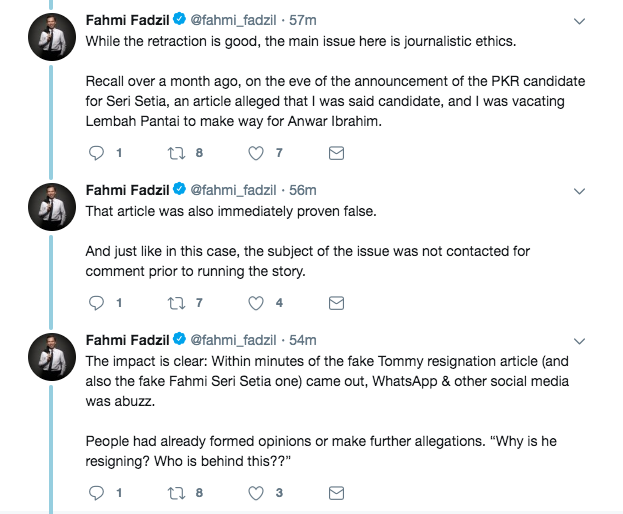Send the 57m tweet via direct message
The image size is (623, 514).
tap(337, 153)
